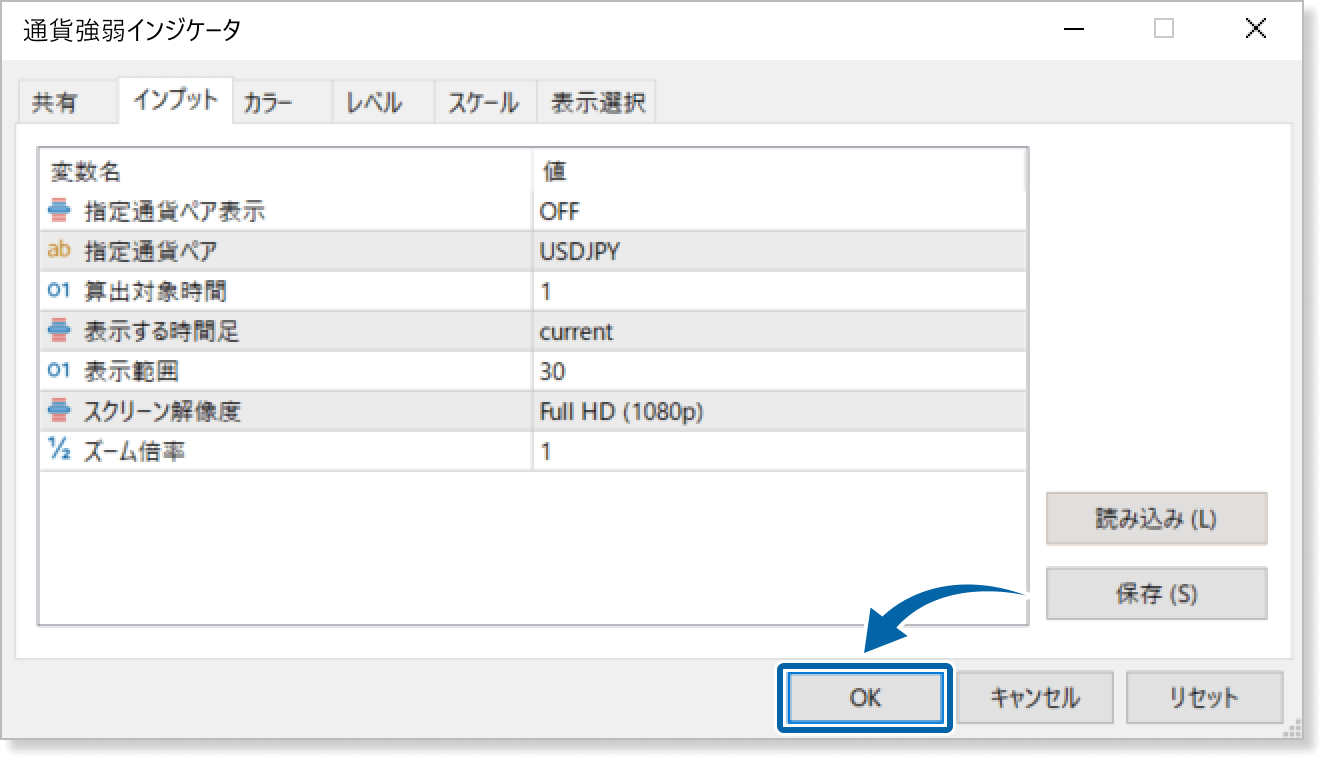
Task: Click the integer icon beside 算出対象時間
Action: 59,291
